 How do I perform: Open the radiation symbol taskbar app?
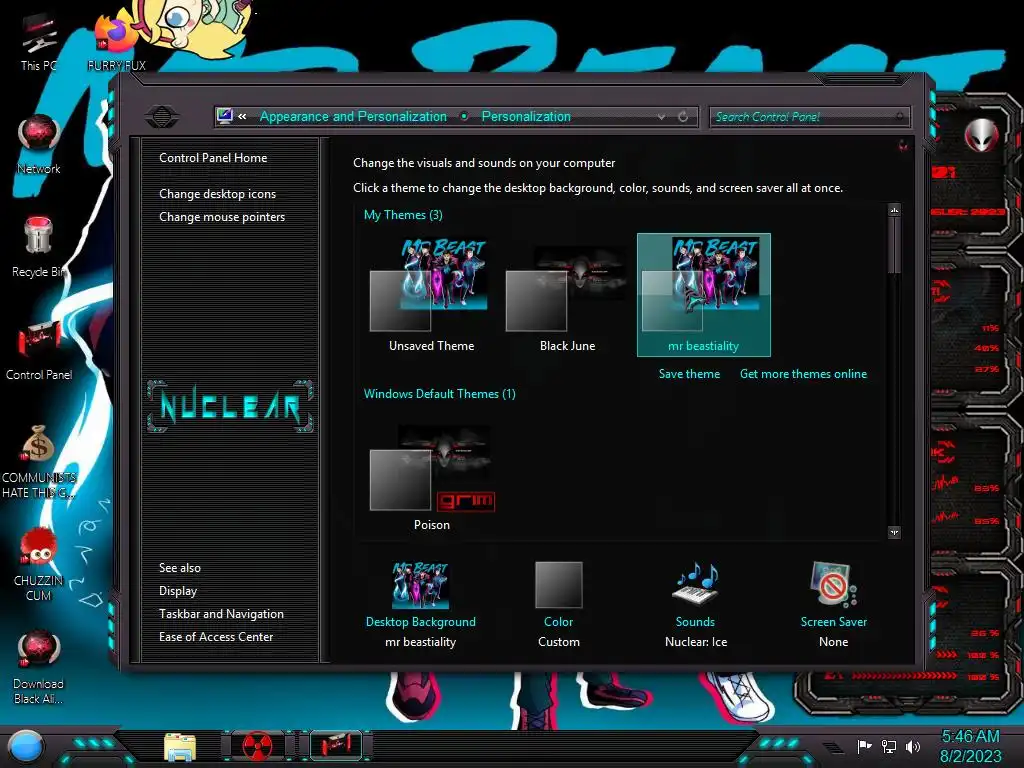click(x=257, y=747)
